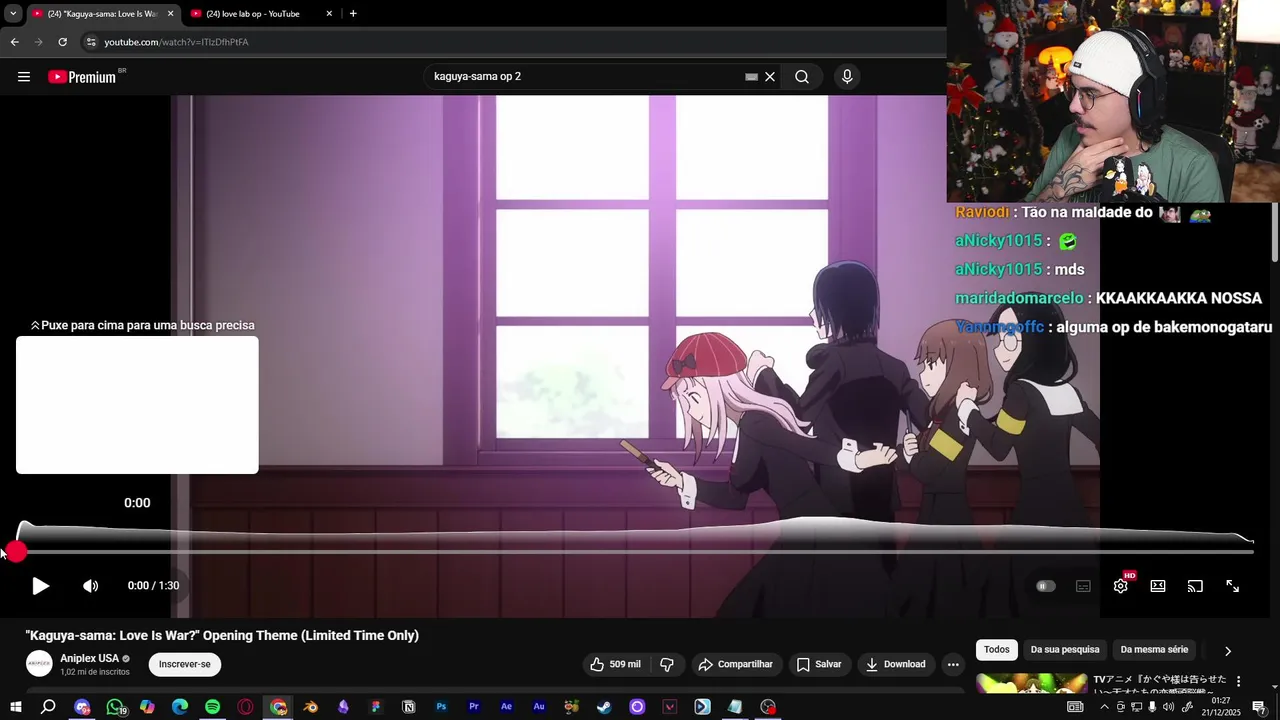The width and height of the screenshot is (1280, 720).
Task: Dislike the video
Action: coord(667,664)
